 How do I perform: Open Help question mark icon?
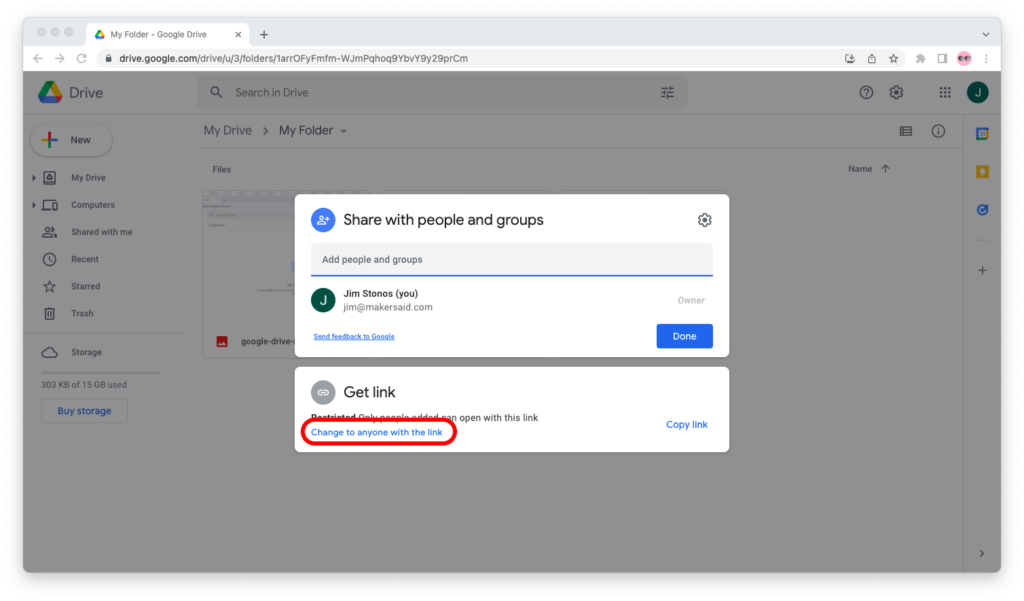866,93
